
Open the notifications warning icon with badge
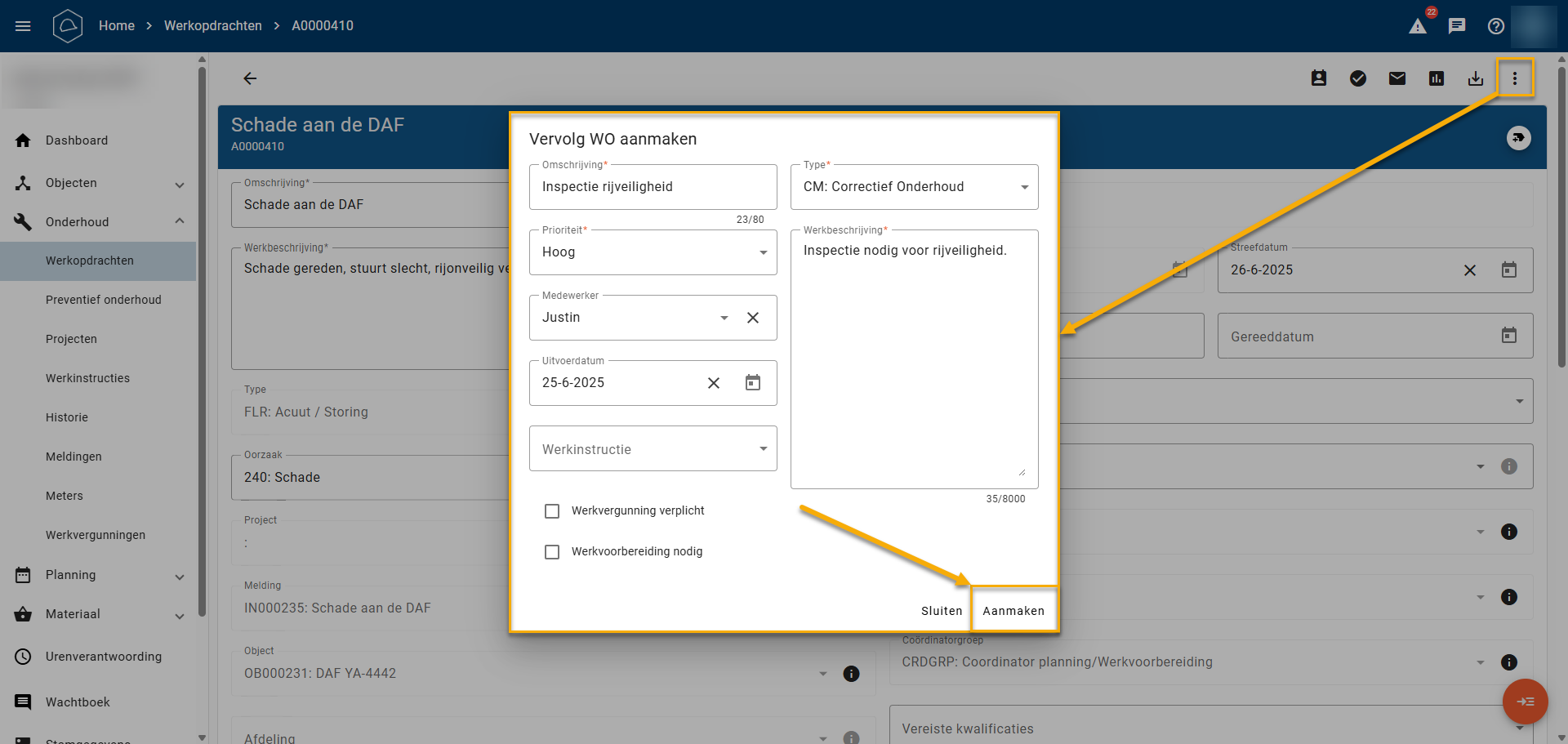point(1418,26)
